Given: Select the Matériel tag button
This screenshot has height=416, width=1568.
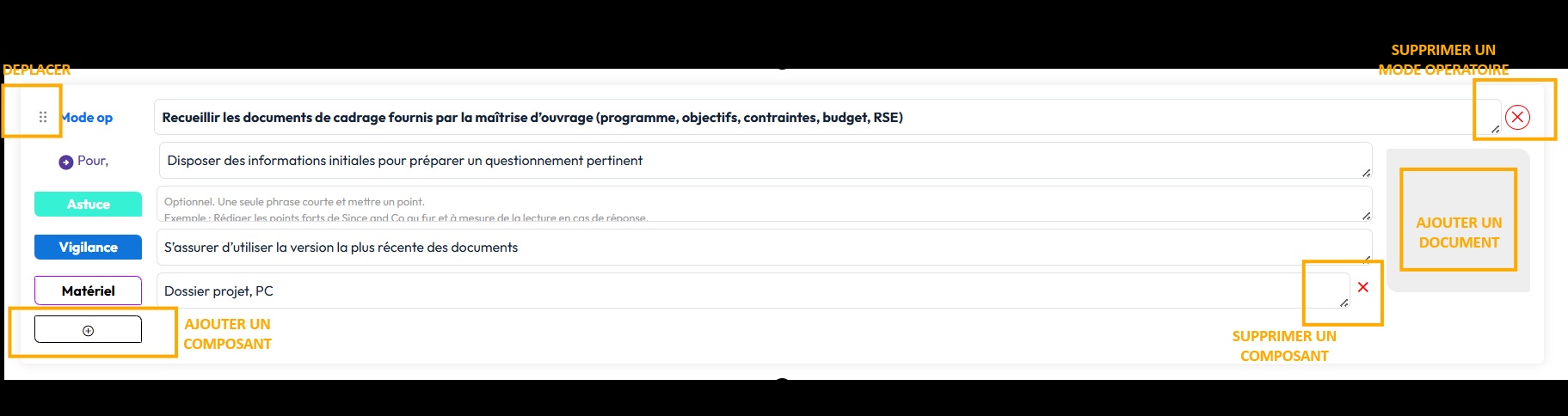Looking at the screenshot, I should tap(88, 291).
